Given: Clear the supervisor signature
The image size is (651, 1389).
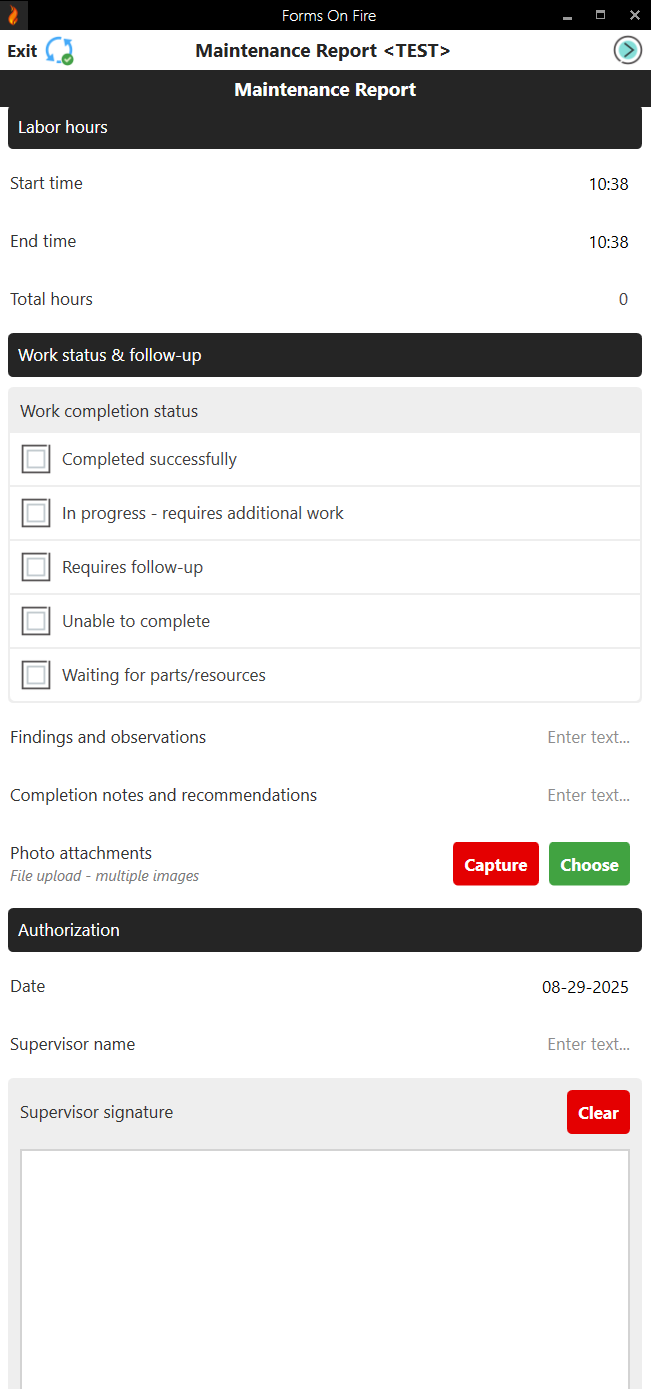Looking at the screenshot, I should (x=598, y=1111).
